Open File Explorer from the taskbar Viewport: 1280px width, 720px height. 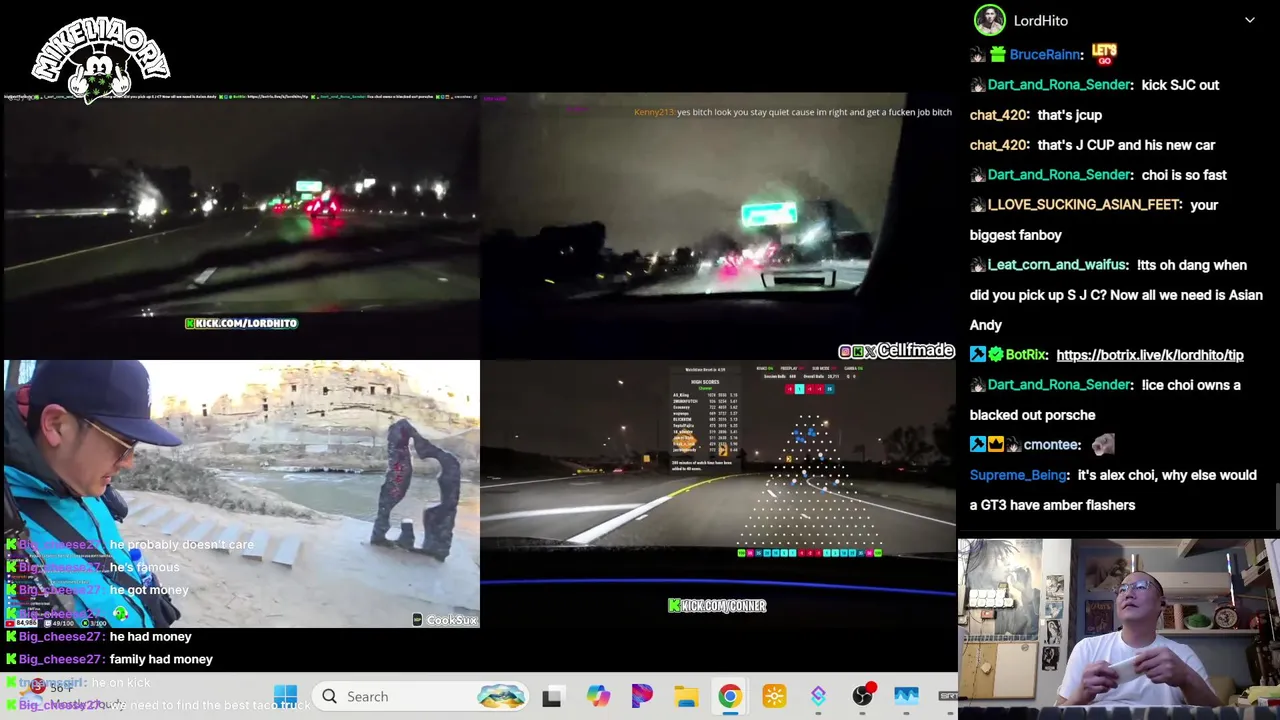pyautogui.click(x=686, y=696)
